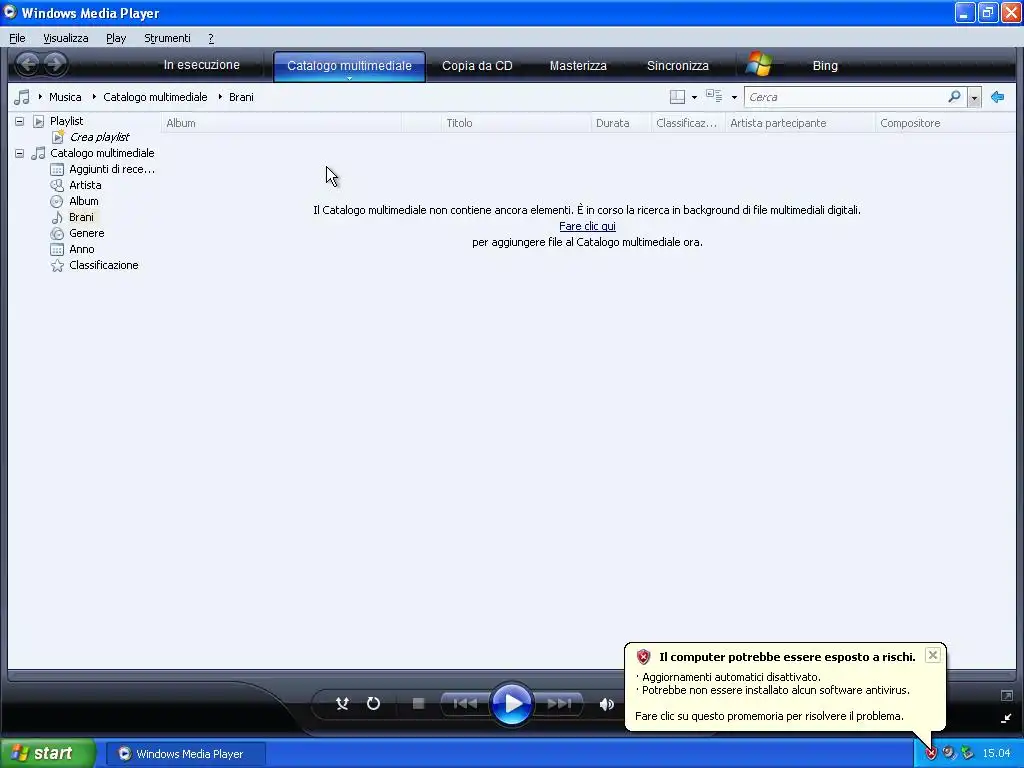1024x768 pixels.
Task: Expand breadcrumb arrow before Catalogo multimediale
Action: (x=94, y=97)
